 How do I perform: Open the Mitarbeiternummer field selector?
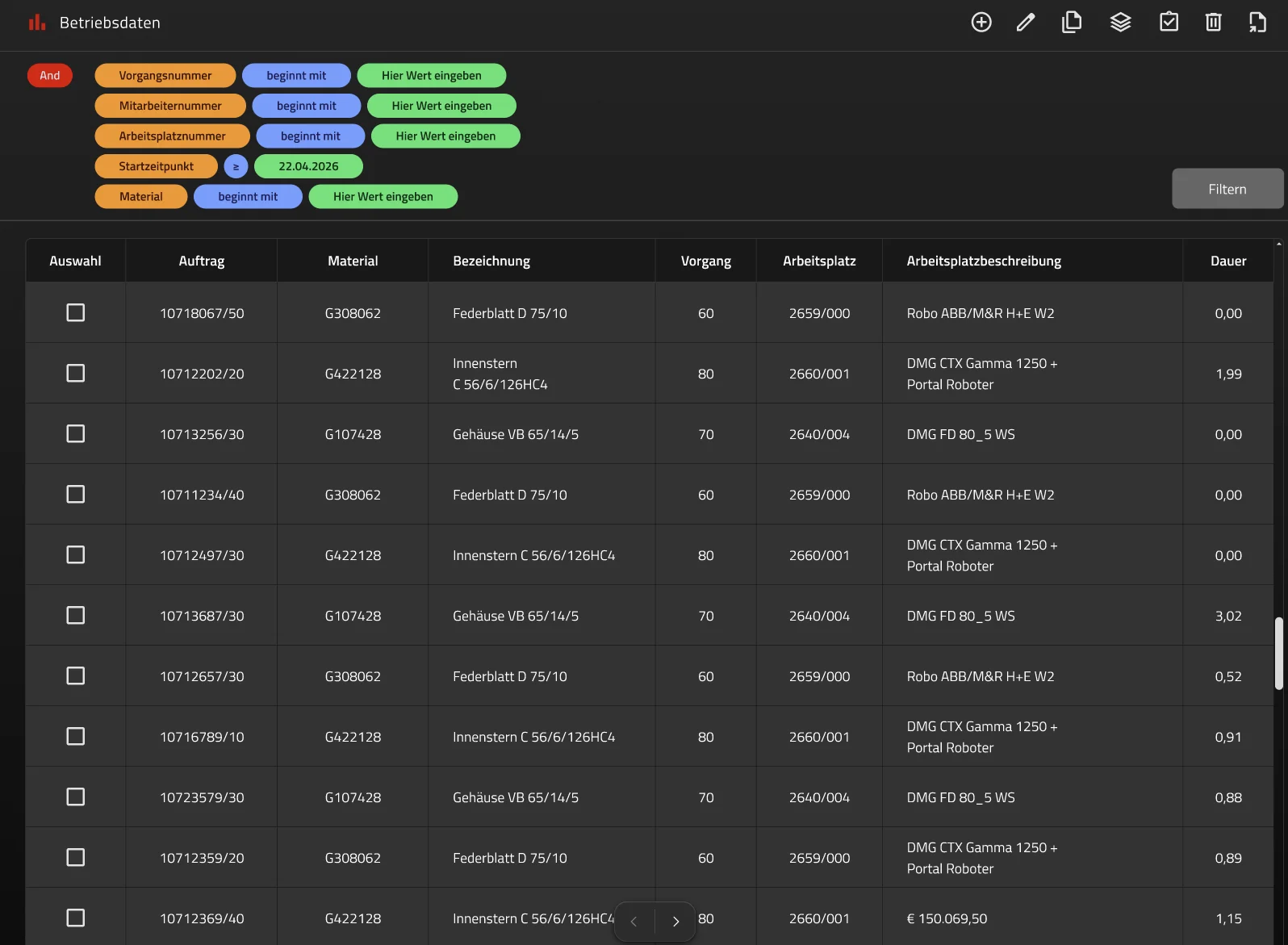[x=170, y=106]
